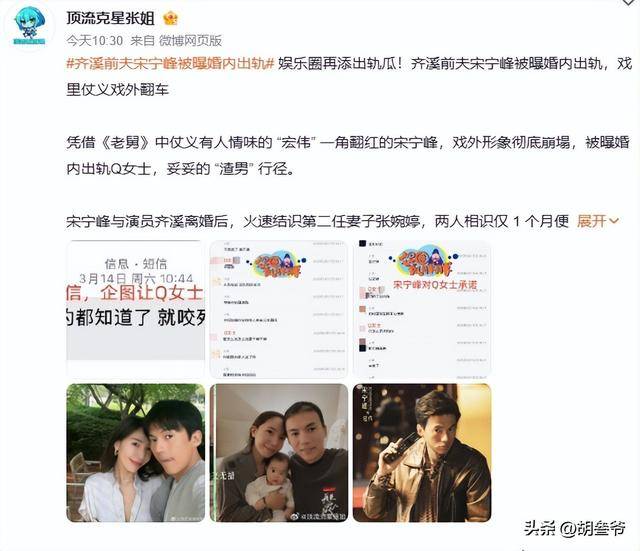Click the cartoon sticker logo on right screenshot
Viewport: 640px width, 551px height.
(x=424, y=262)
